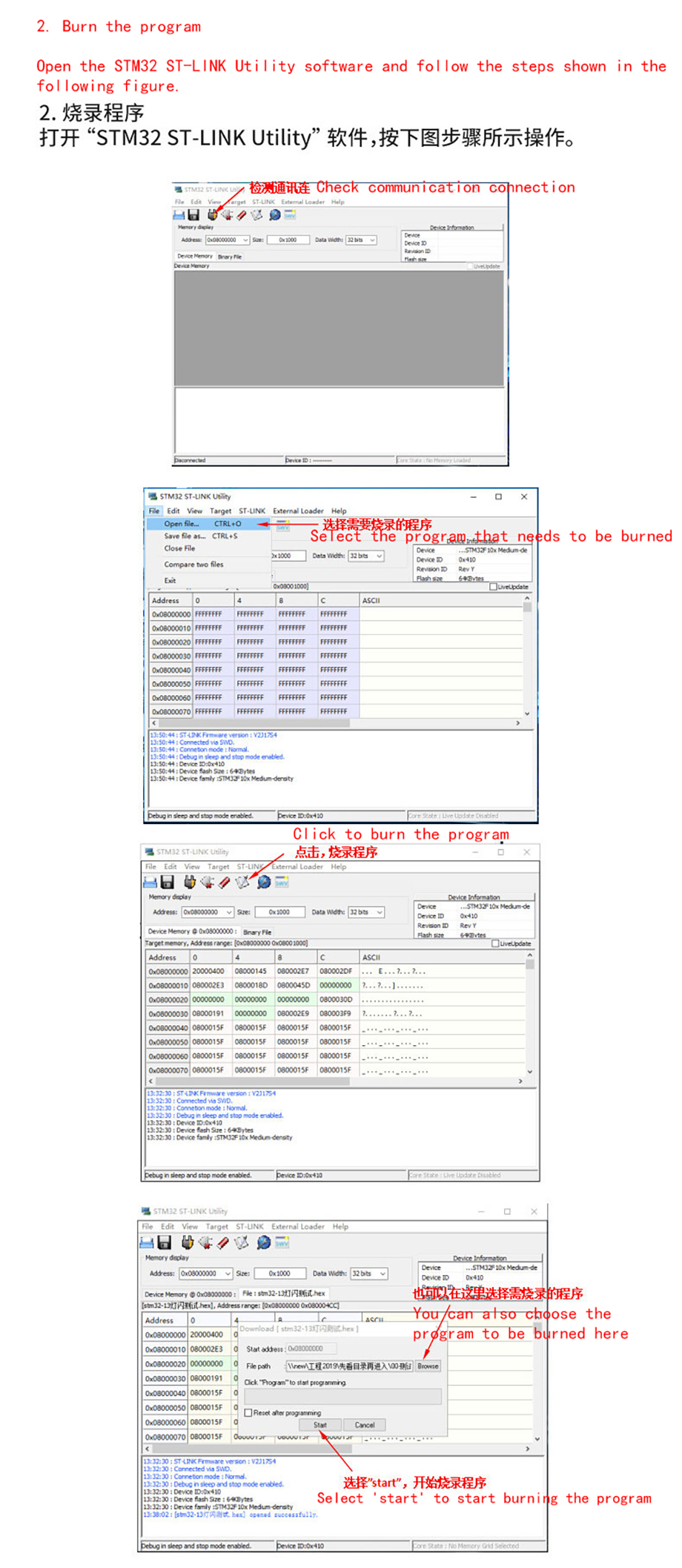The image size is (682, 1568).
Task: Click 'File : stm32-13' tab in Download dialog window
Action: [283, 1293]
